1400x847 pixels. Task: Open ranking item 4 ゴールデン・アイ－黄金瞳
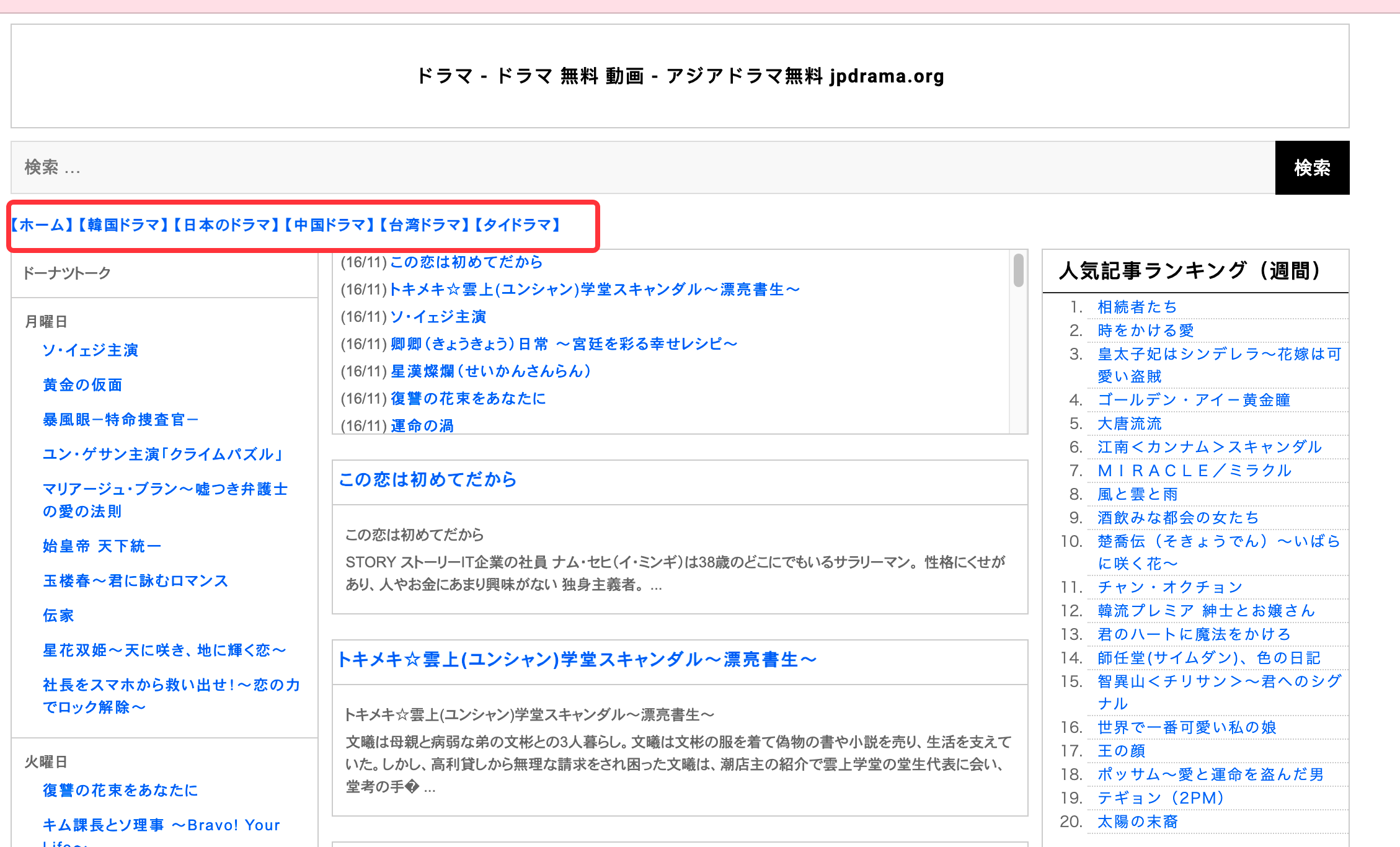1194,400
